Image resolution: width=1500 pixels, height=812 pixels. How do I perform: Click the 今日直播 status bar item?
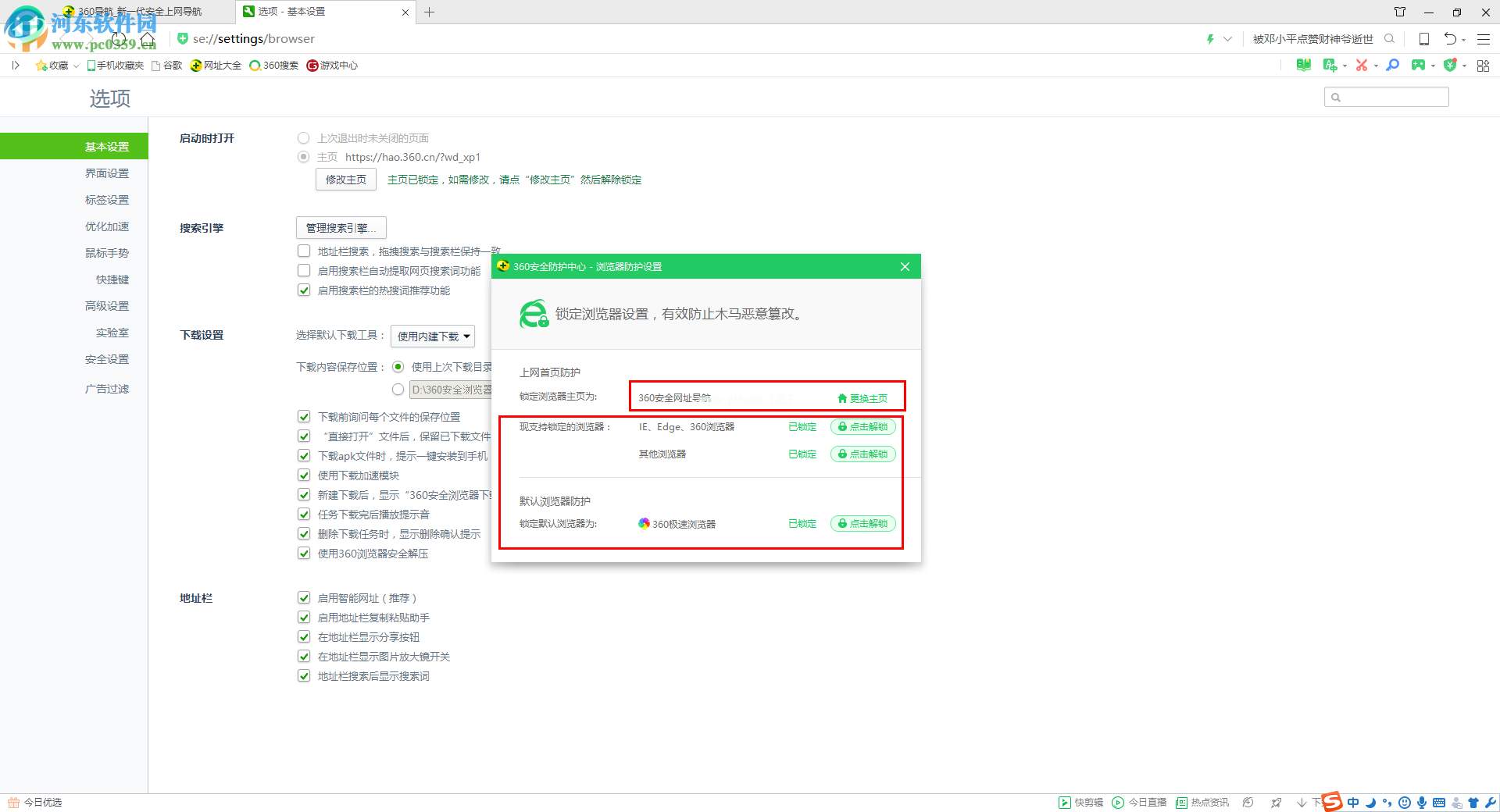1139,803
